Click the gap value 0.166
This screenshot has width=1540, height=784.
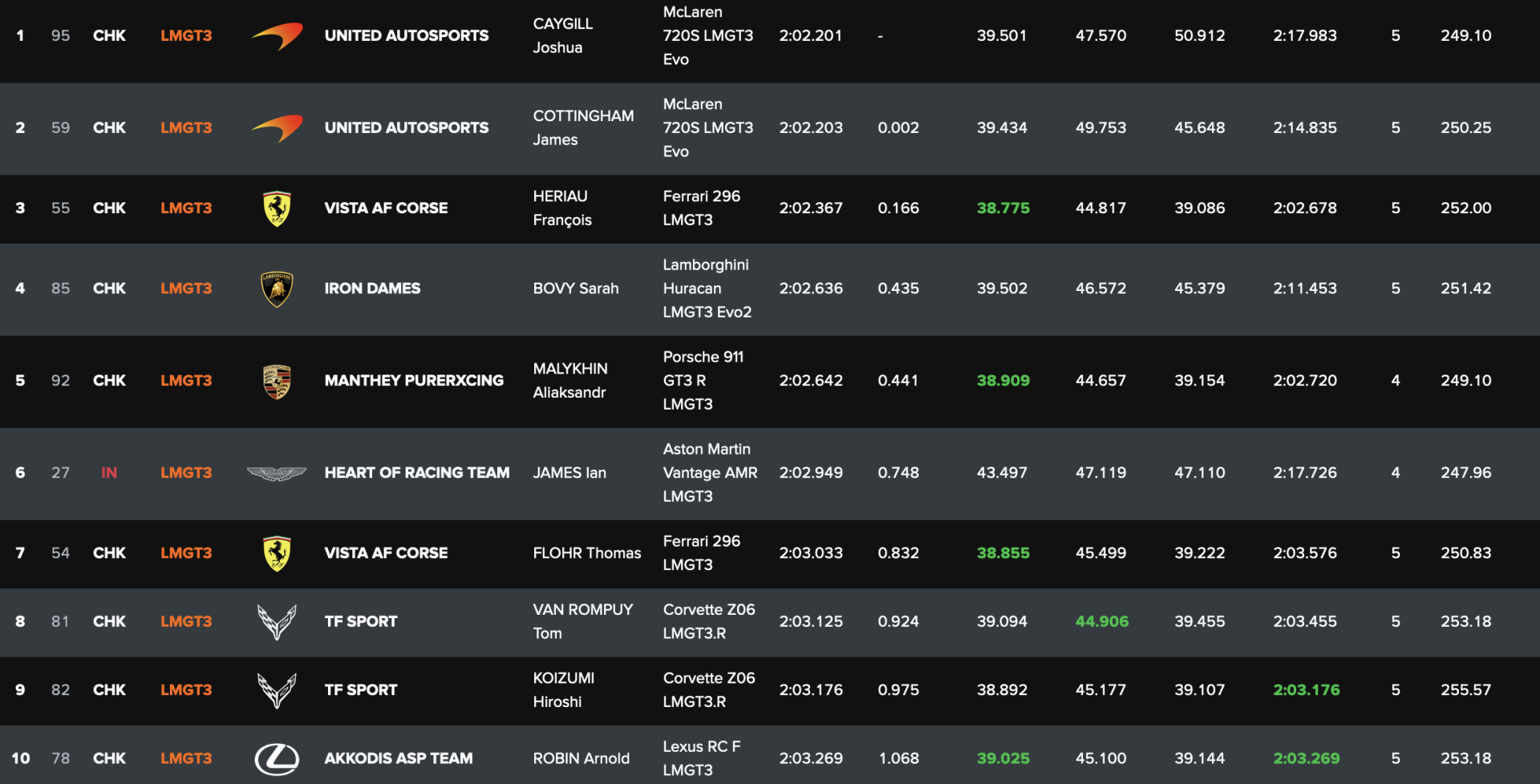pos(898,208)
